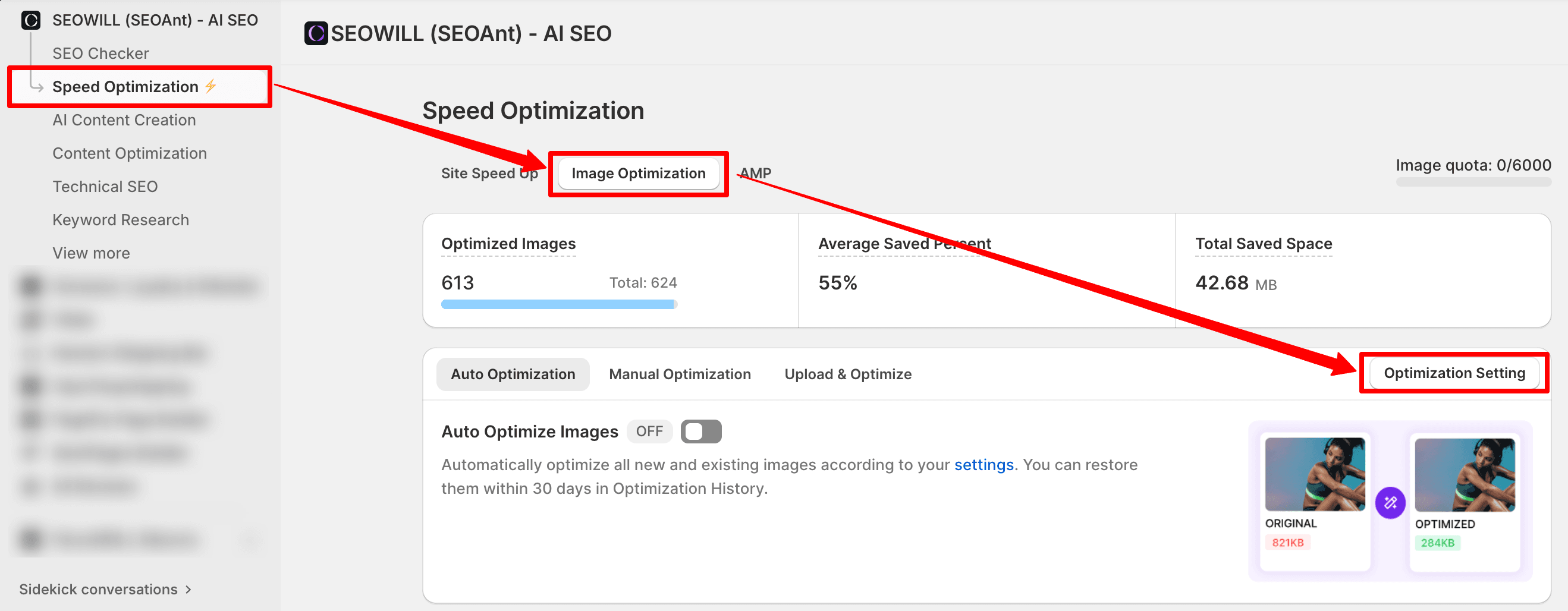Open the AMP tab
The image size is (1568, 611).
point(755,174)
